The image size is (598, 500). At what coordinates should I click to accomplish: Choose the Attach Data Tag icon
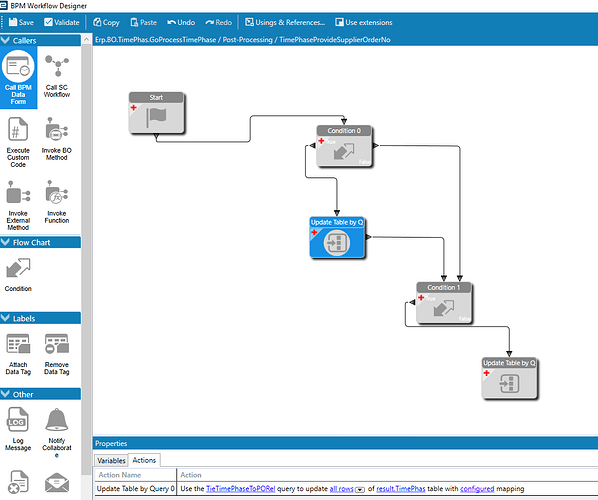tap(18, 354)
